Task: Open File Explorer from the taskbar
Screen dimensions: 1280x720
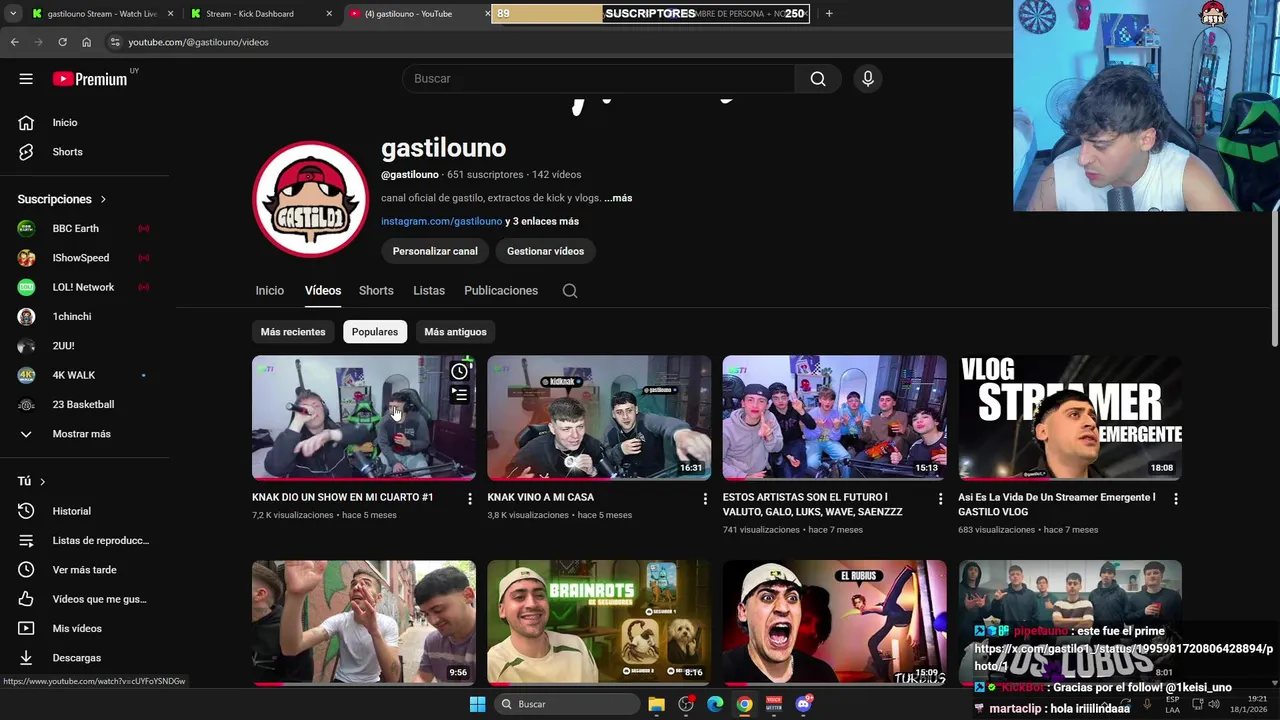Action: 656,705
